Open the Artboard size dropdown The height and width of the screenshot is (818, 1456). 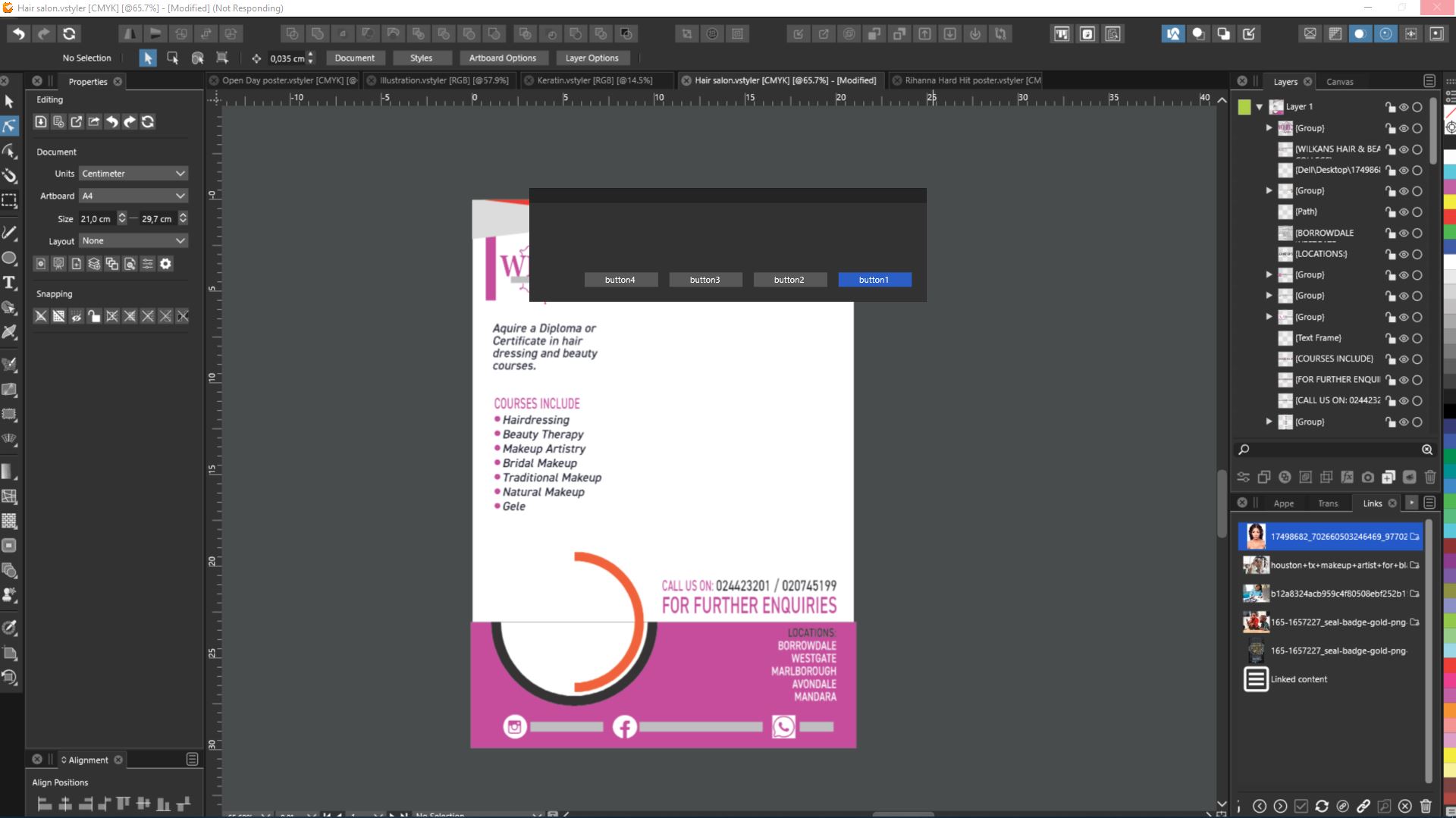(x=133, y=196)
